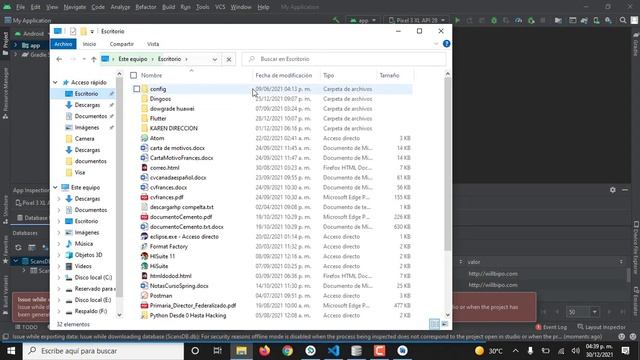This screenshot has width=640, height=360.
Task: Open Task View from the taskbar
Action: [x=218, y=351]
